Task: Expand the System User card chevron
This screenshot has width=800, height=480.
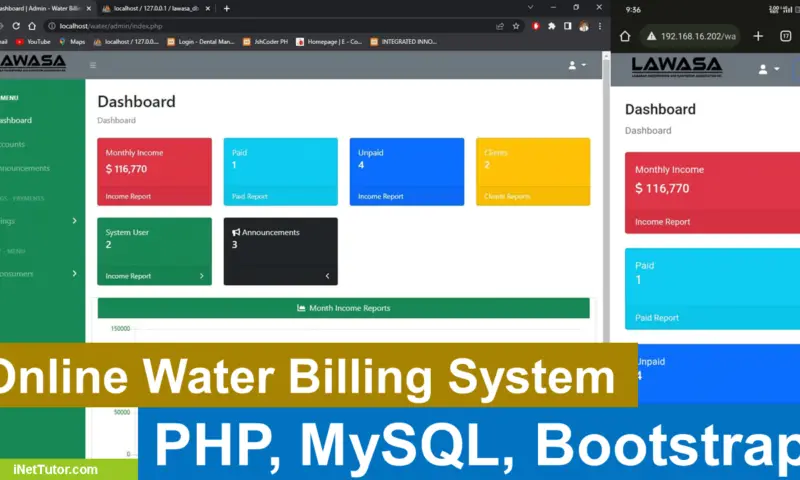Action: point(200,276)
